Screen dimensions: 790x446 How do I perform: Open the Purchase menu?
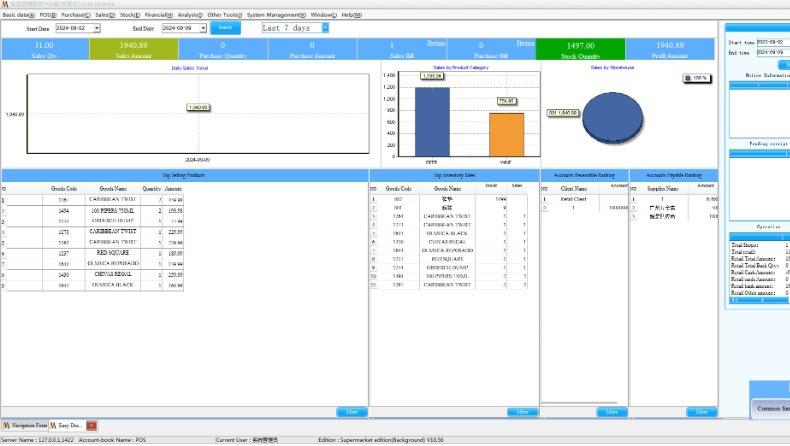click(76, 15)
